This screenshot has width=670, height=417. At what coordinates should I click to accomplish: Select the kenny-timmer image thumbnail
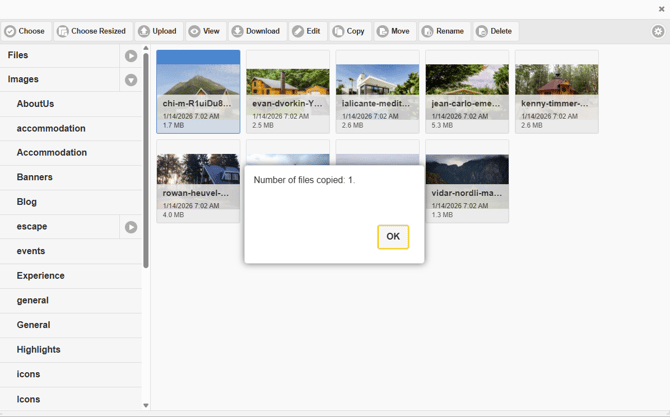[x=557, y=92]
